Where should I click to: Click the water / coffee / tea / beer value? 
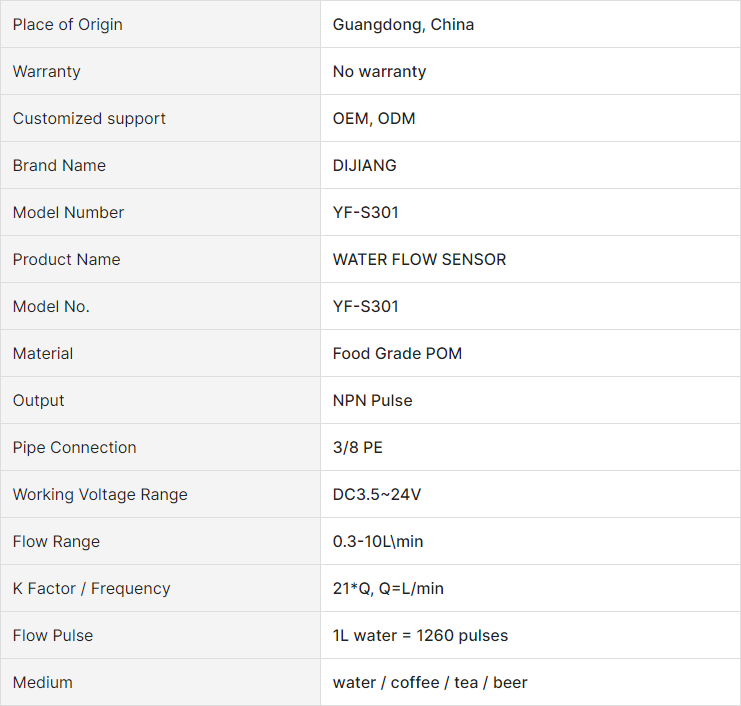tap(430, 683)
